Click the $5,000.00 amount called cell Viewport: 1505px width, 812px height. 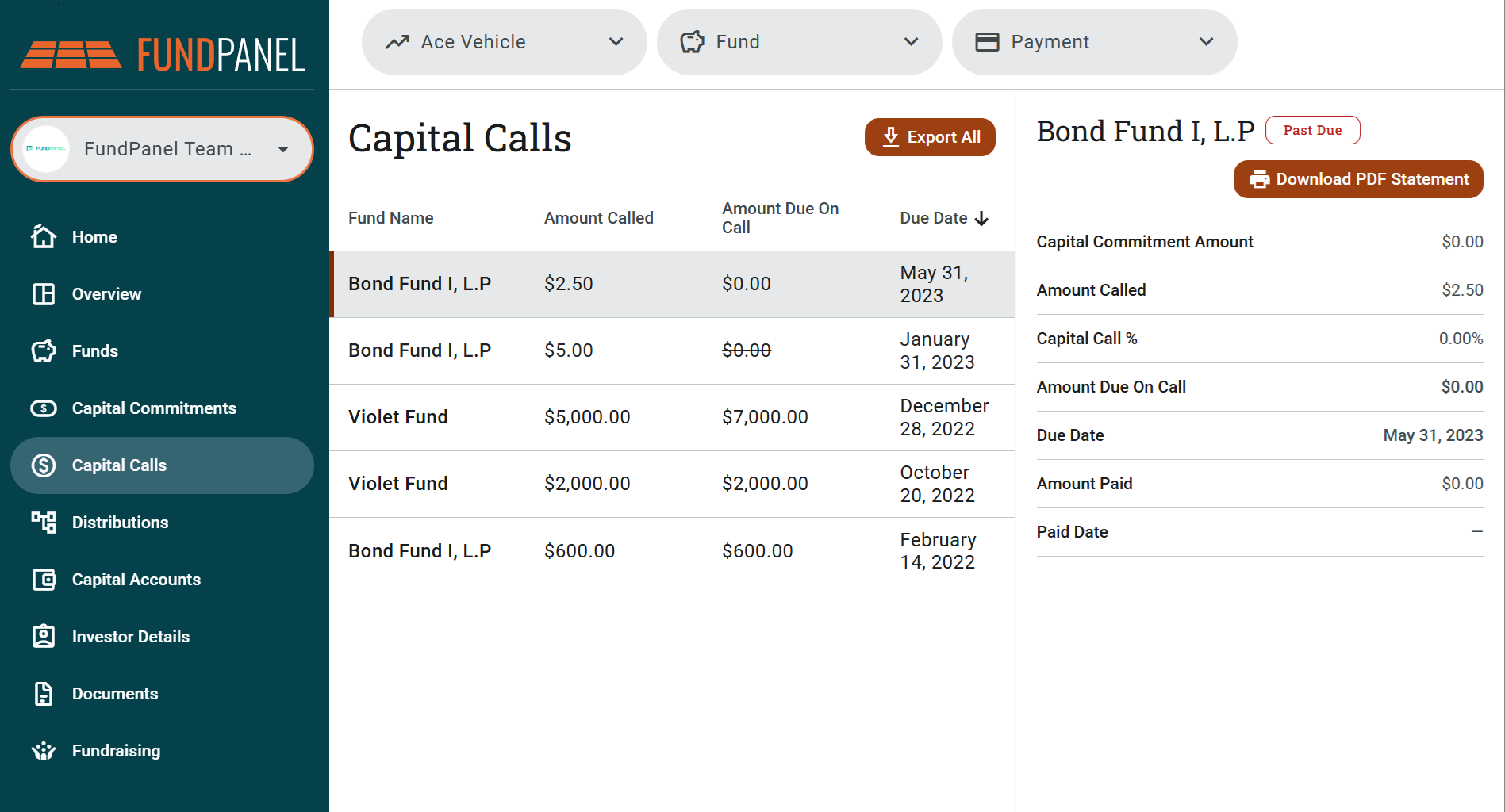pyautogui.click(x=587, y=417)
